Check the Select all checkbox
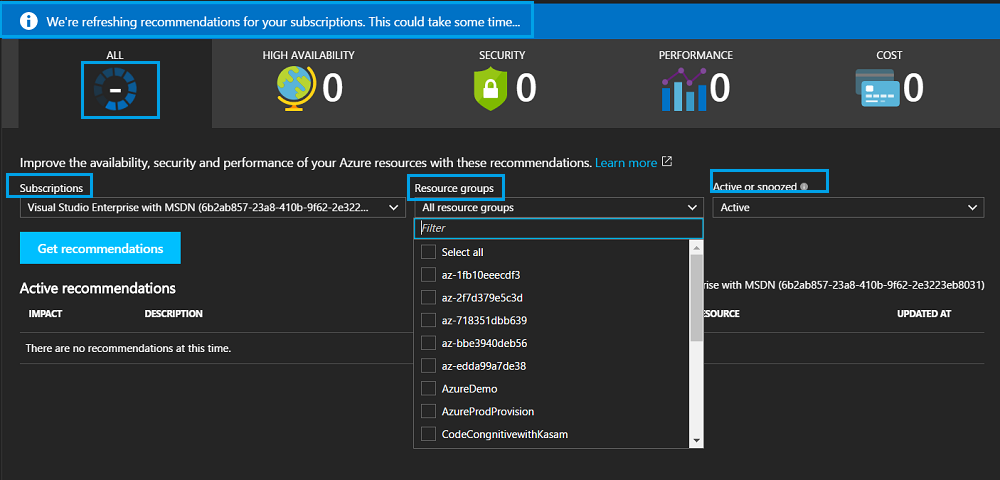 point(429,252)
